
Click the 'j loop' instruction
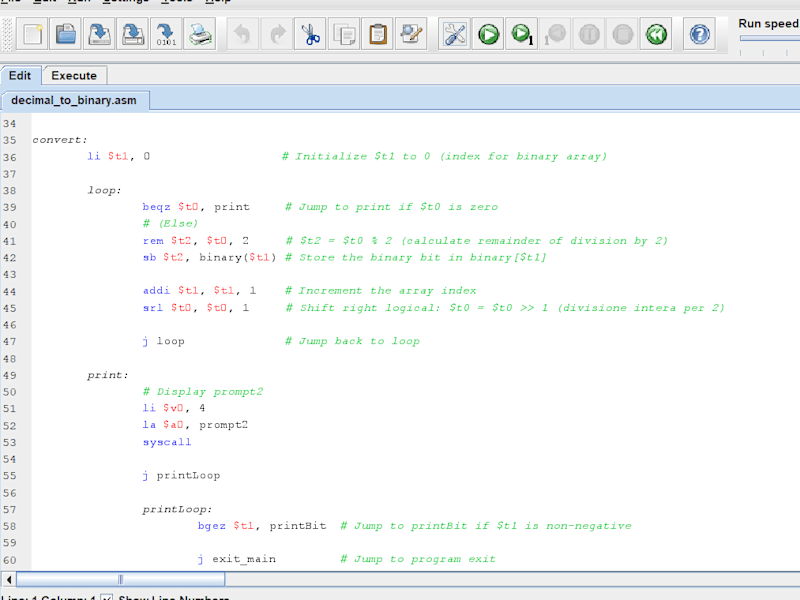(x=163, y=341)
